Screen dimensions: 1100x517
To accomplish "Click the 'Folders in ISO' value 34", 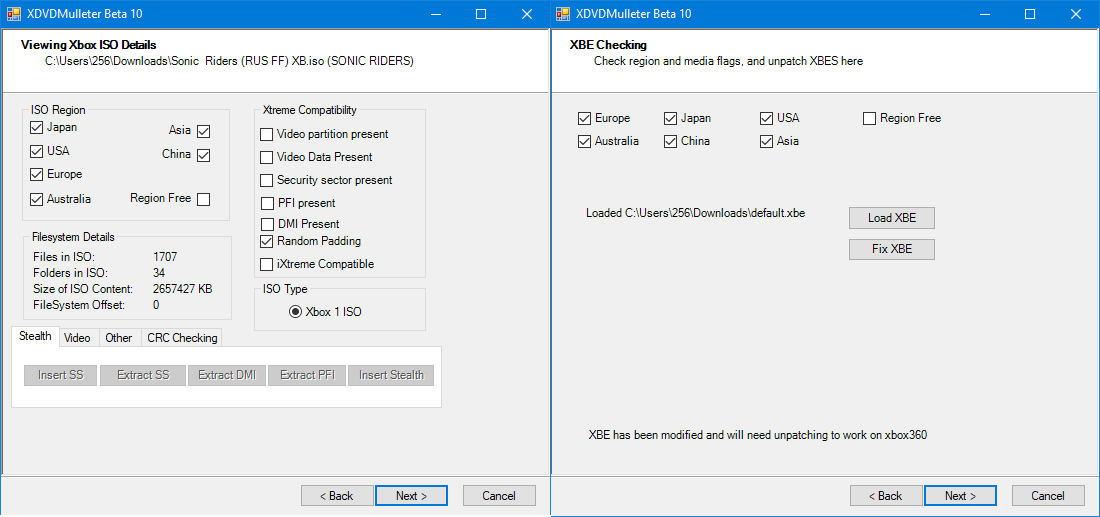I will 159,273.
